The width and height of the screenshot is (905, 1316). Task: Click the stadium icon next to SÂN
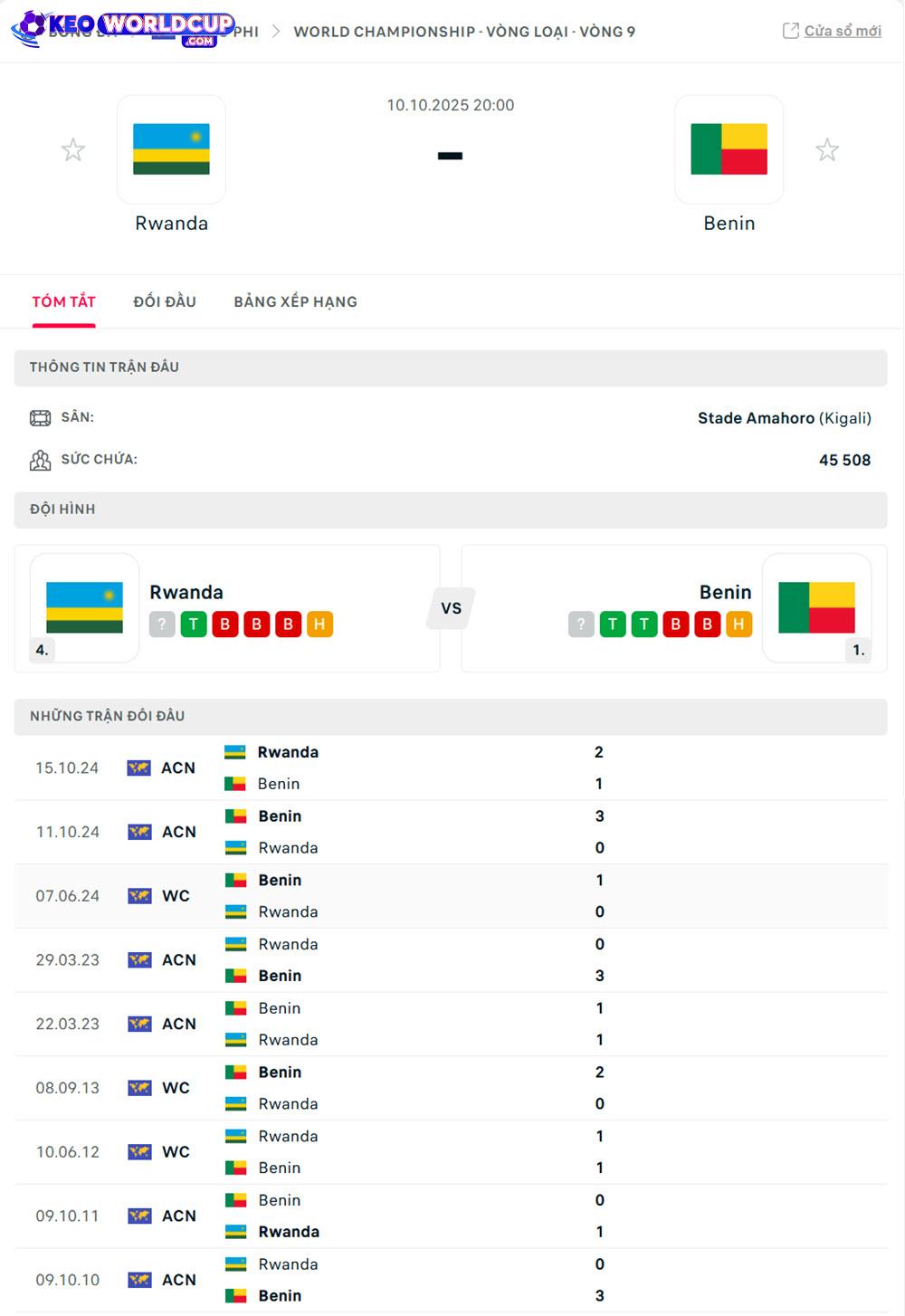coord(41,418)
